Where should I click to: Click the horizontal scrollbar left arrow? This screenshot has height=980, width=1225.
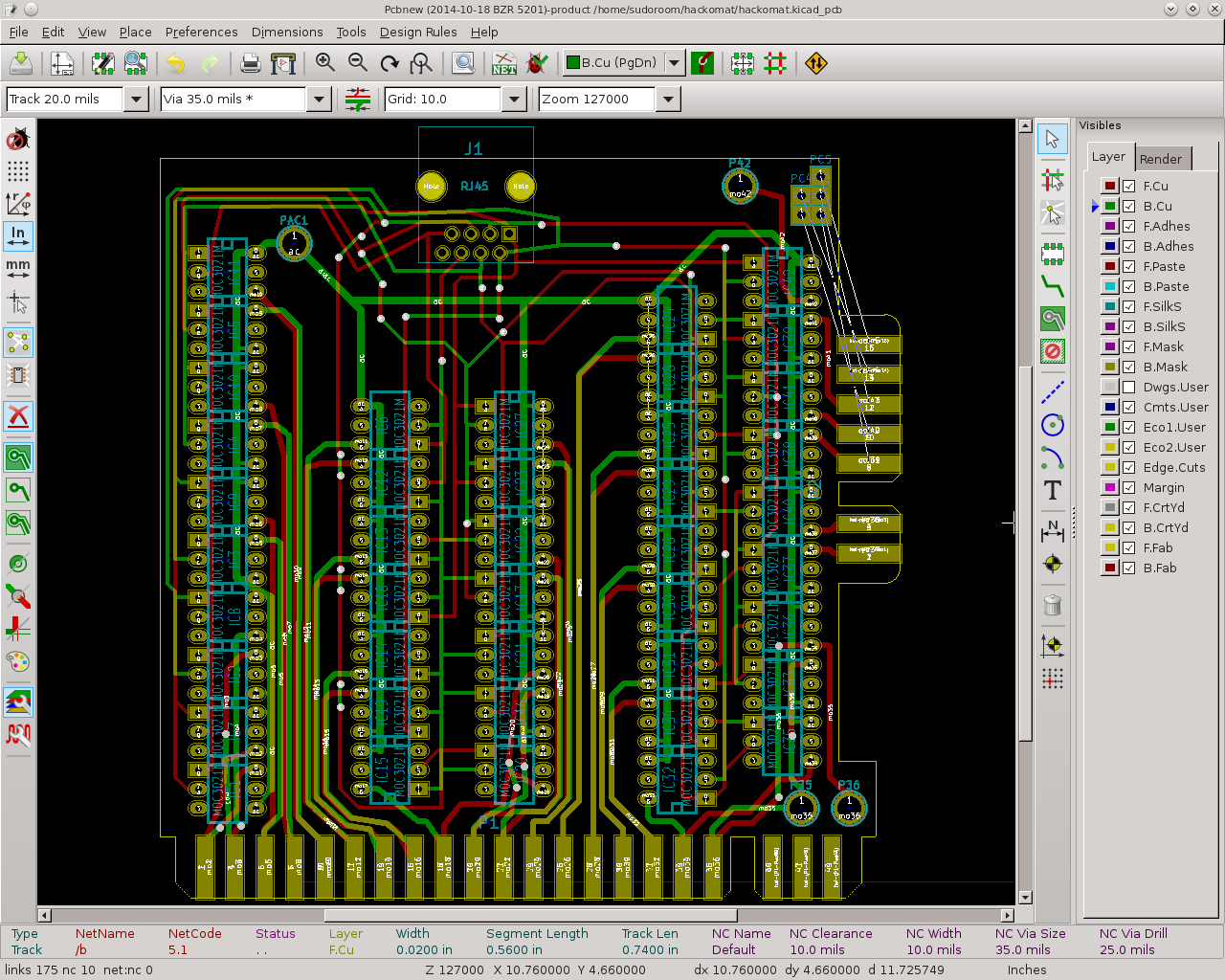tap(45, 915)
